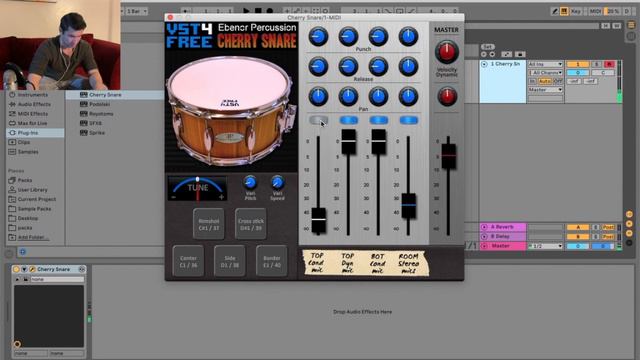
Task: Click the D overload indicator
Action: click(x=627, y=11)
